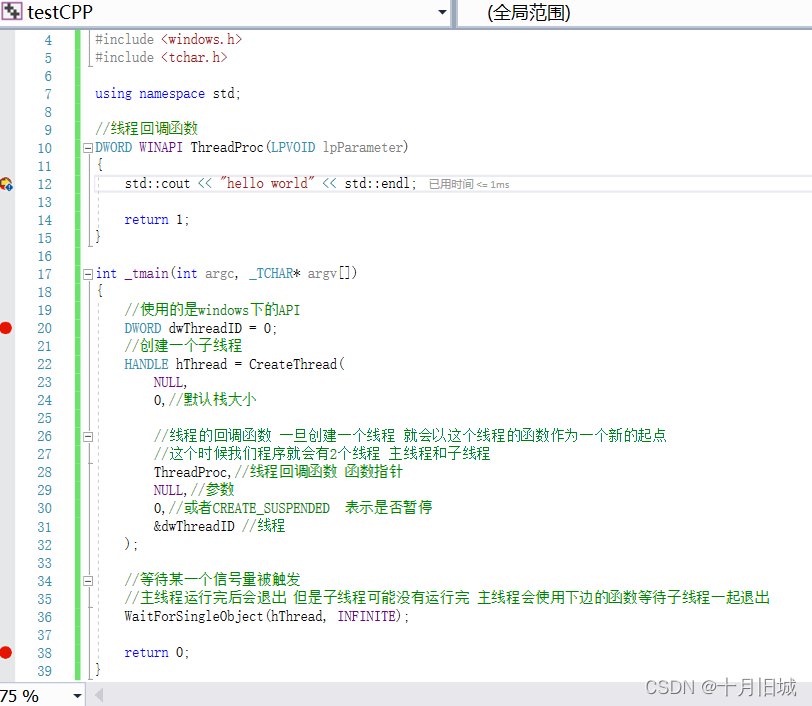Image resolution: width=812 pixels, height=706 pixels.
Task: Toggle the breakpoint on line 38
Action: tap(6, 653)
